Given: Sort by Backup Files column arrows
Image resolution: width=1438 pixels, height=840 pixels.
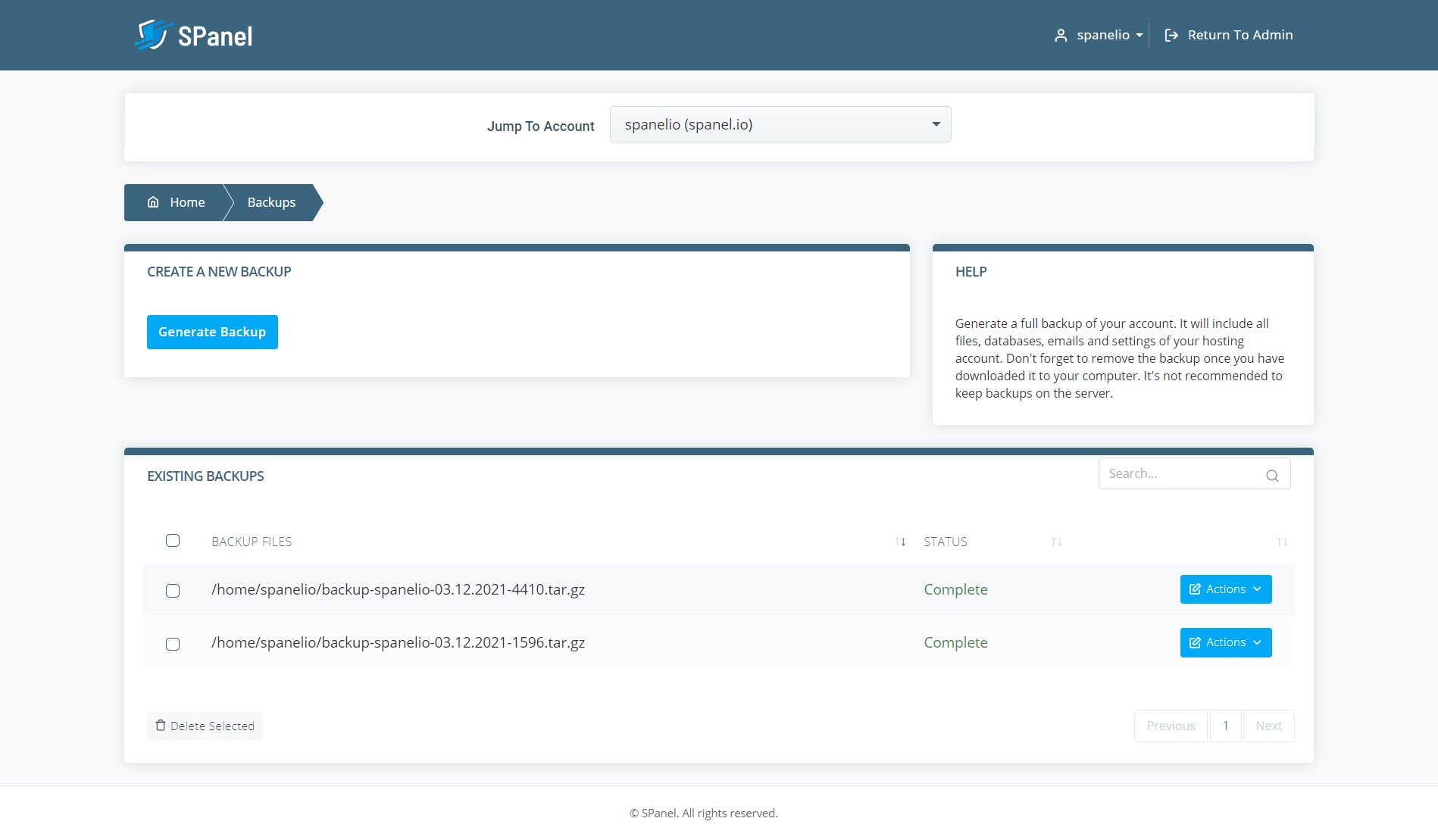Looking at the screenshot, I should pos(900,542).
